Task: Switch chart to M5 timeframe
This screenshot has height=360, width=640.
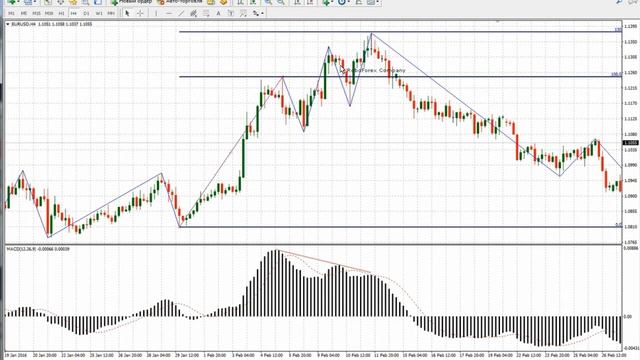Action: [x=24, y=13]
